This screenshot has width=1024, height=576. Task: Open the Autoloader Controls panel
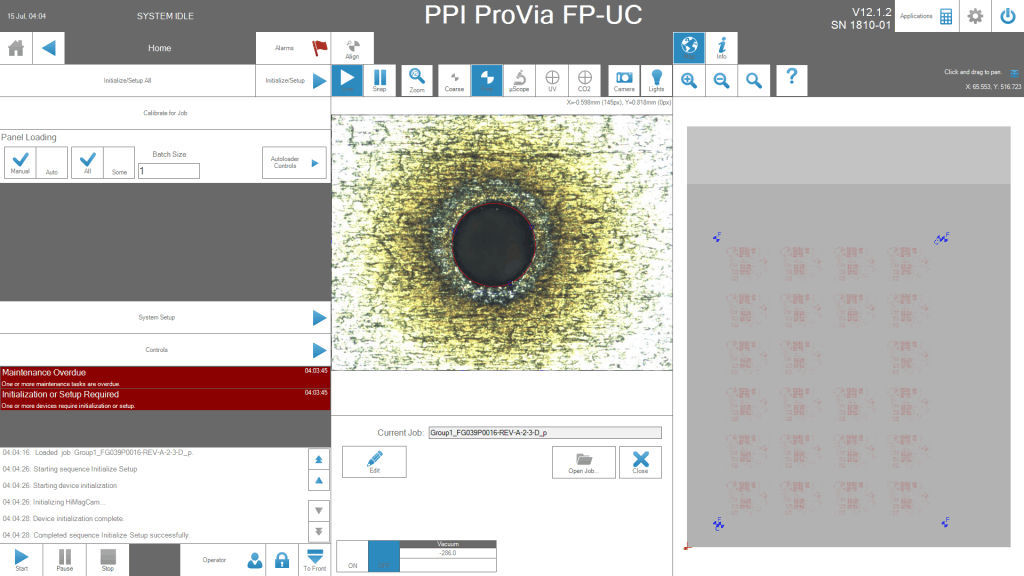293,162
